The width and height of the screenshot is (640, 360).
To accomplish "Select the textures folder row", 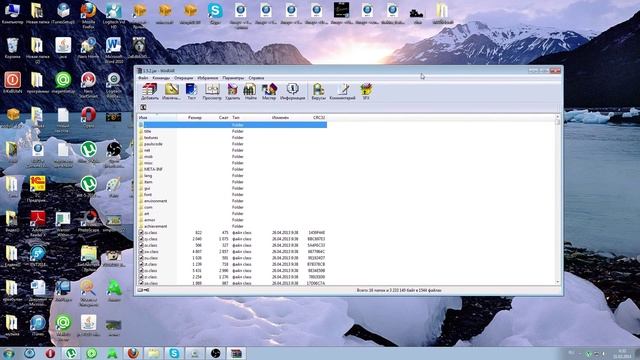I will point(232,138).
